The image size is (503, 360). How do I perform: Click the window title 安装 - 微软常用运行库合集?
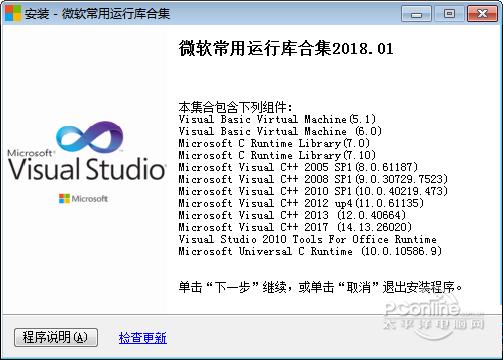pos(97,14)
